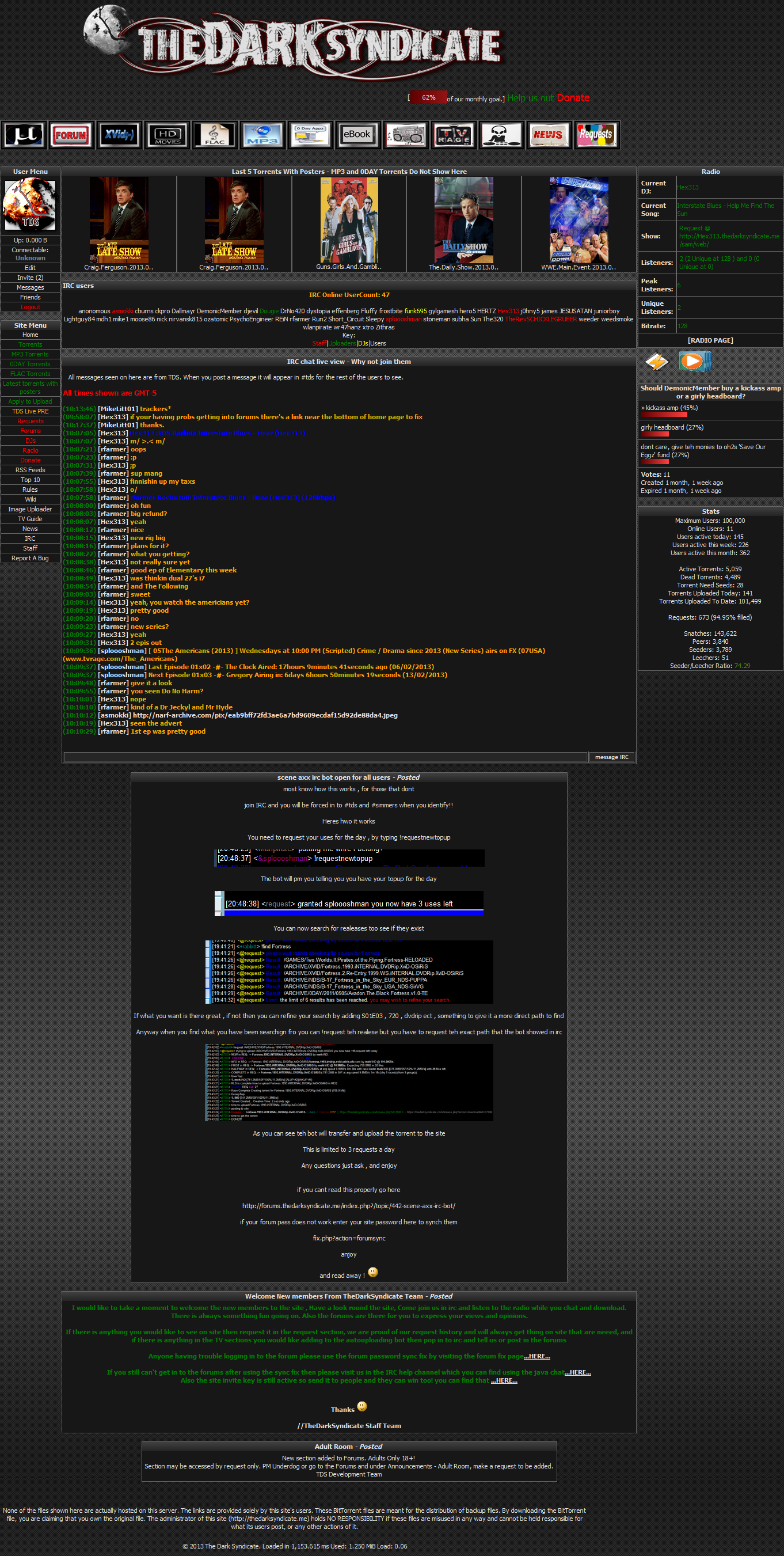Click the kickass amp poll result bar

click(x=664, y=415)
